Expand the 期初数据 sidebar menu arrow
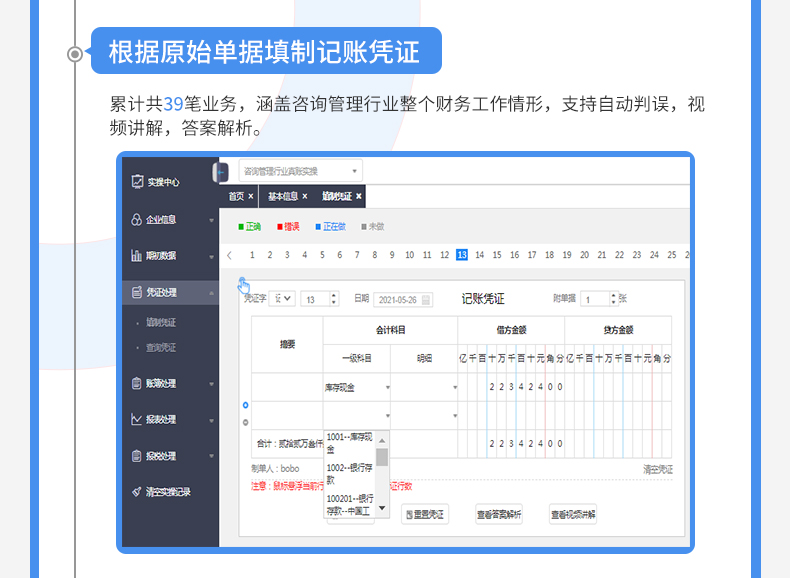The image size is (790, 578). (x=211, y=256)
